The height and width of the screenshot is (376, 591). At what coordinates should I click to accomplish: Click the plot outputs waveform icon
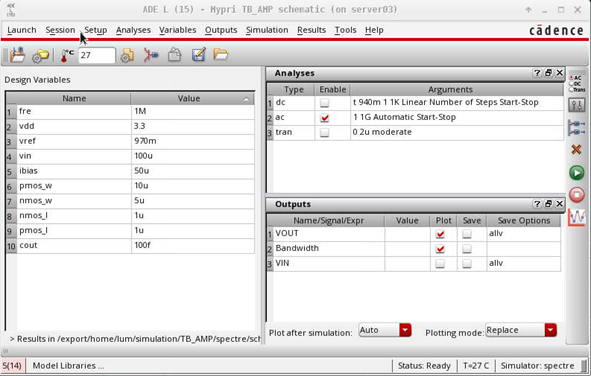(577, 217)
